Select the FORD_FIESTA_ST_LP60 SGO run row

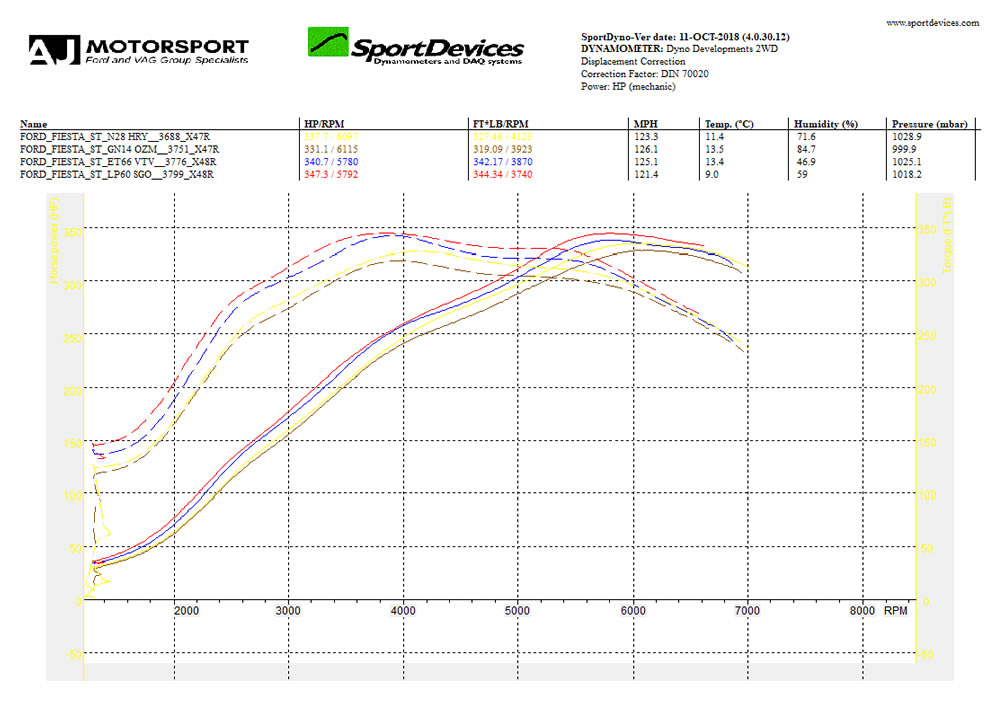pyautogui.click(x=497, y=174)
